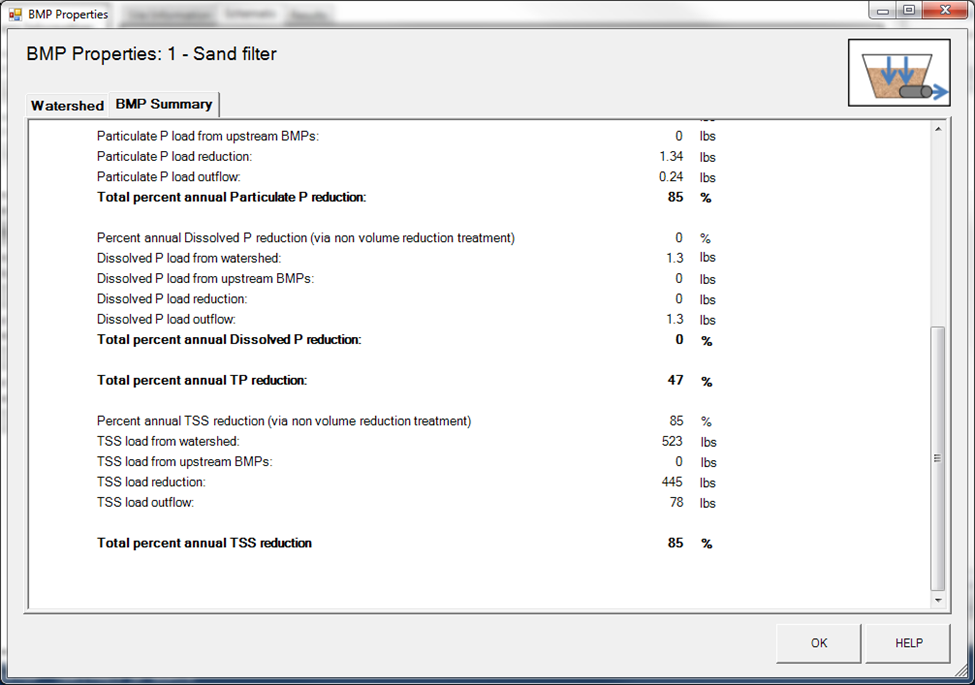
Task: Select the Total percent annual TSS reduction row
Action: click(204, 543)
